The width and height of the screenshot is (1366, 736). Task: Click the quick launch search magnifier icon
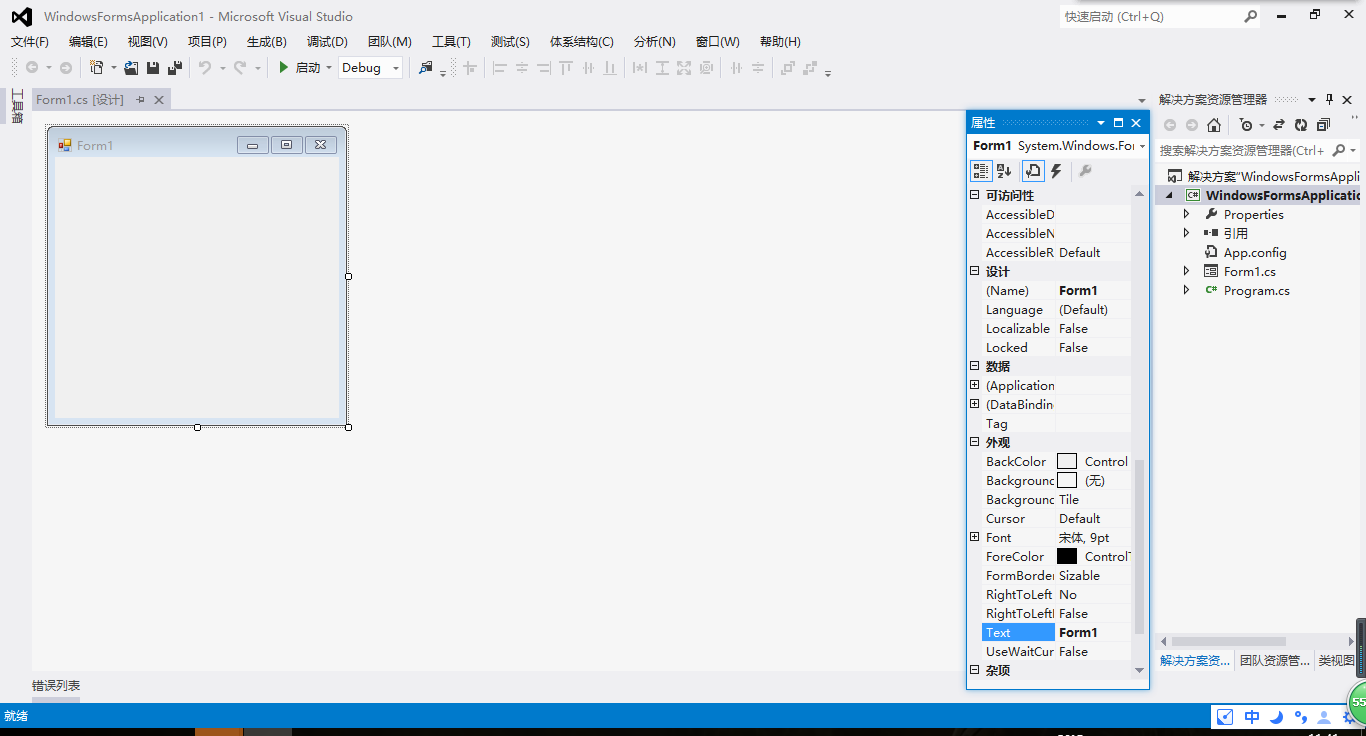coord(1251,16)
